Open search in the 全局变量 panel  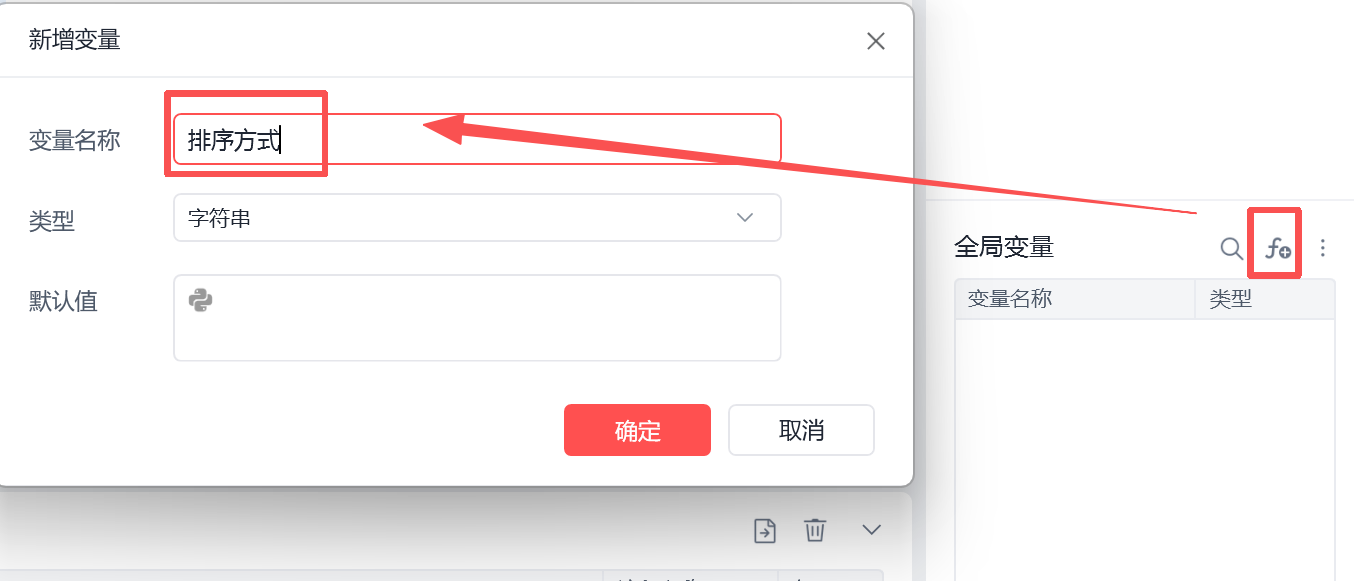click(1232, 248)
